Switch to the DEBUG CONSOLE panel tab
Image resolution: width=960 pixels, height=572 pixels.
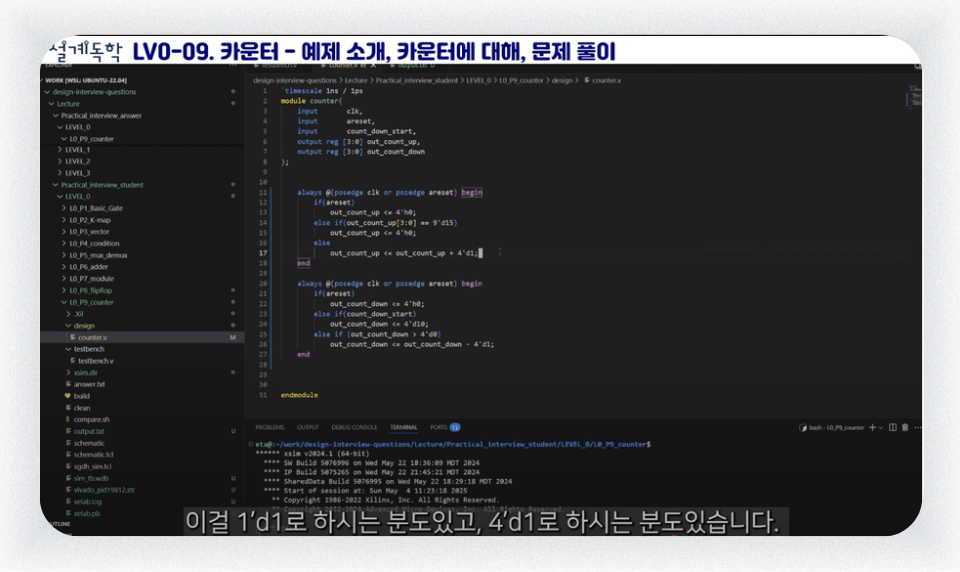tap(354, 427)
